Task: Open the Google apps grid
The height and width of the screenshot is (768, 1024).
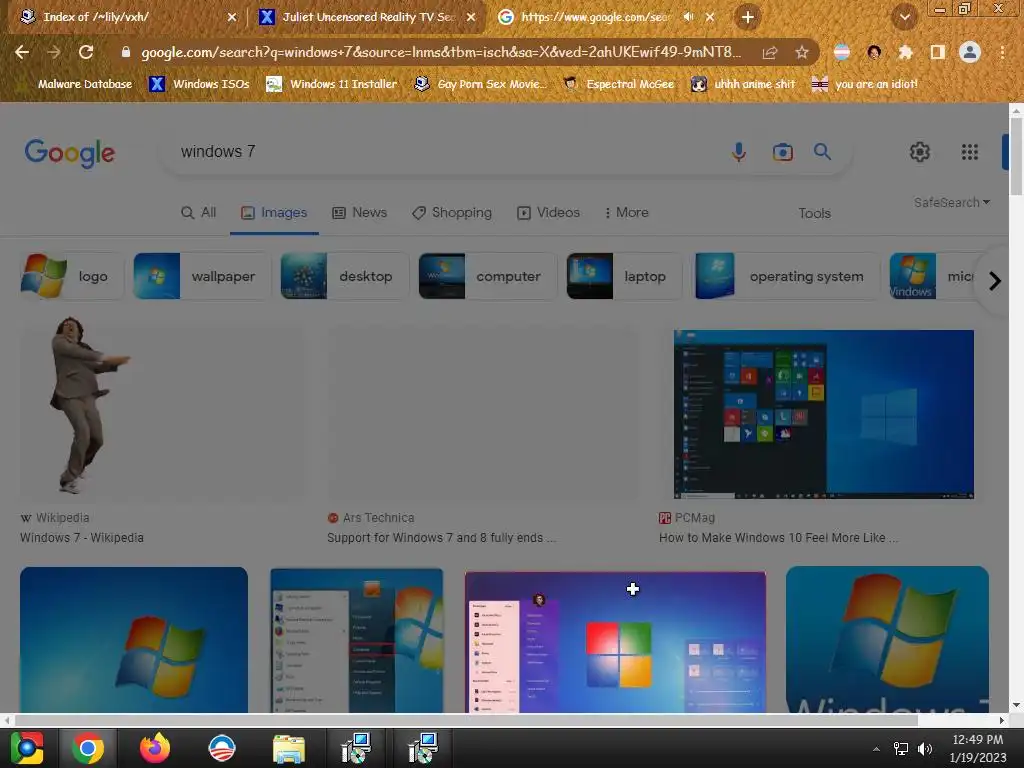Action: click(970, 152)
